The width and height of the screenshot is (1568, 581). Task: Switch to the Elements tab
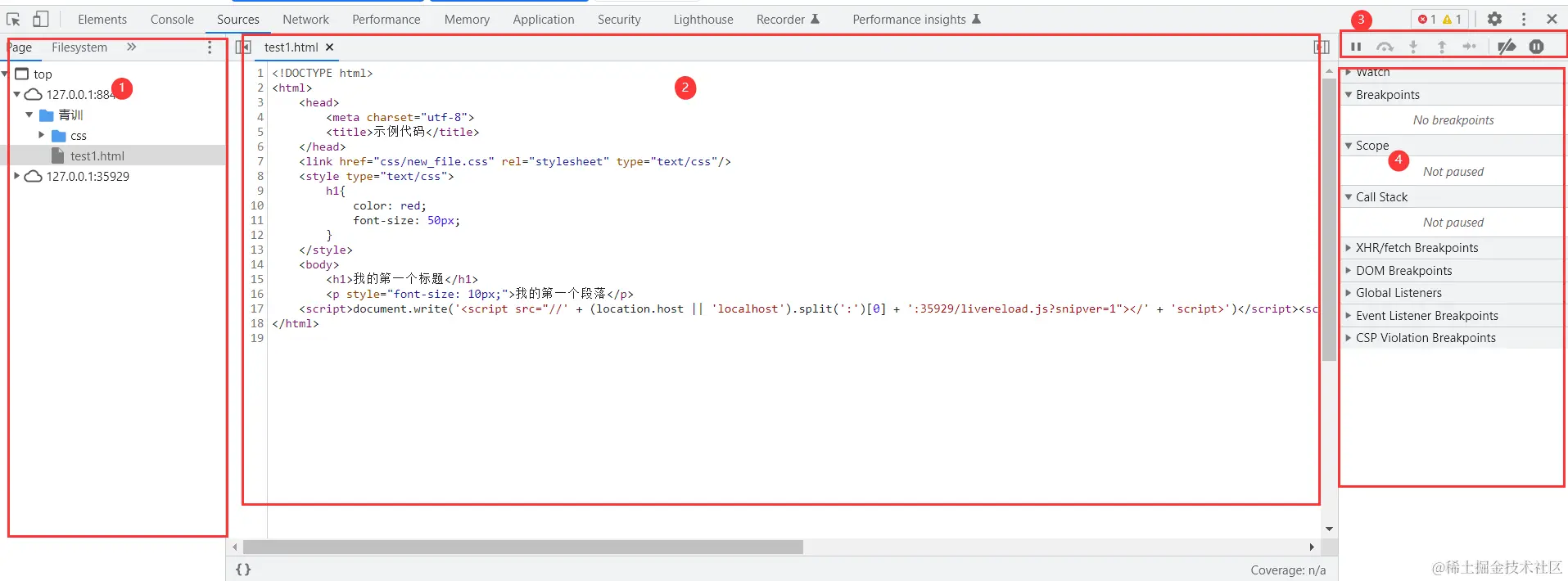click(x=102, y=20)
